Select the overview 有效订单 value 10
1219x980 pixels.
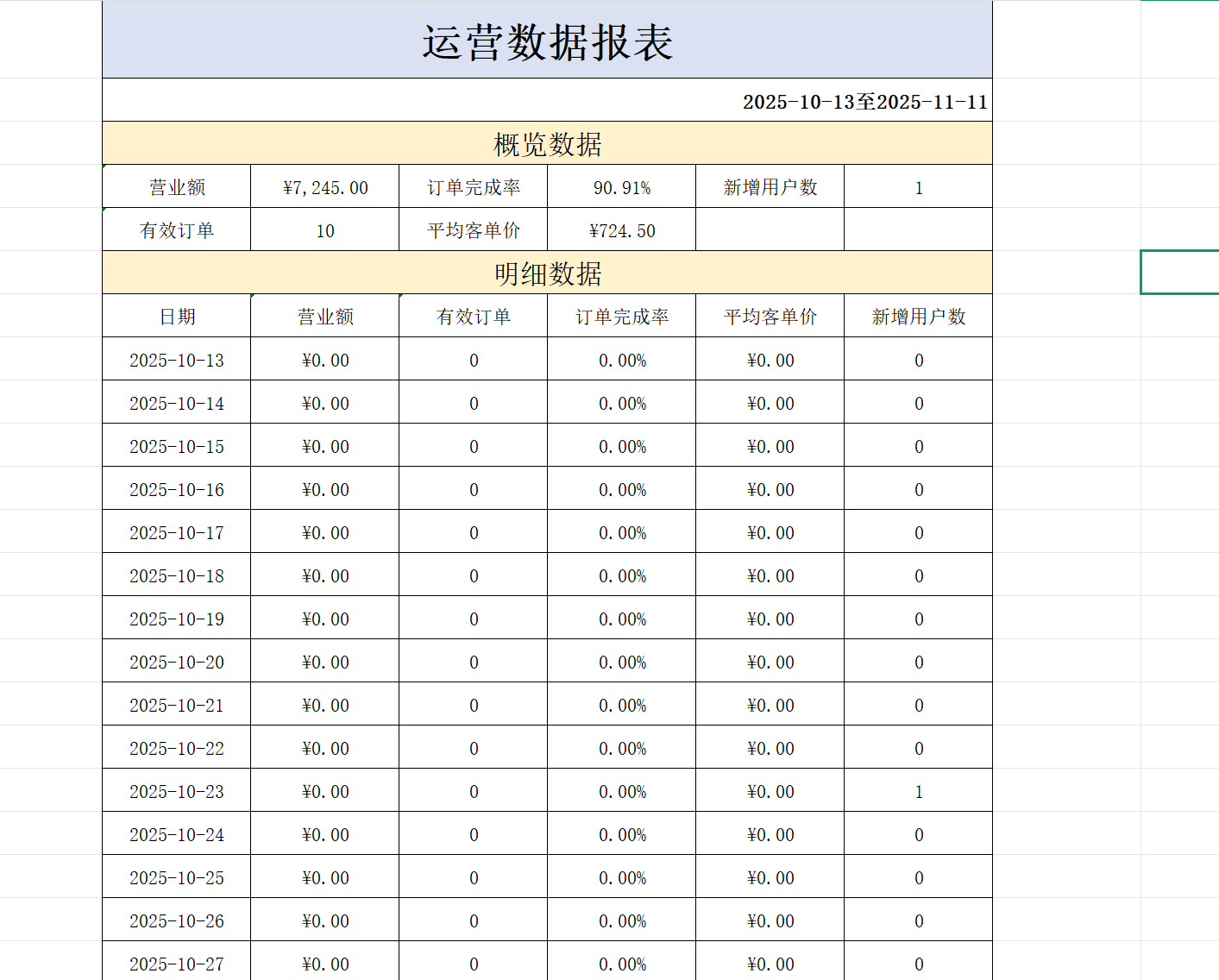[325, 229]
